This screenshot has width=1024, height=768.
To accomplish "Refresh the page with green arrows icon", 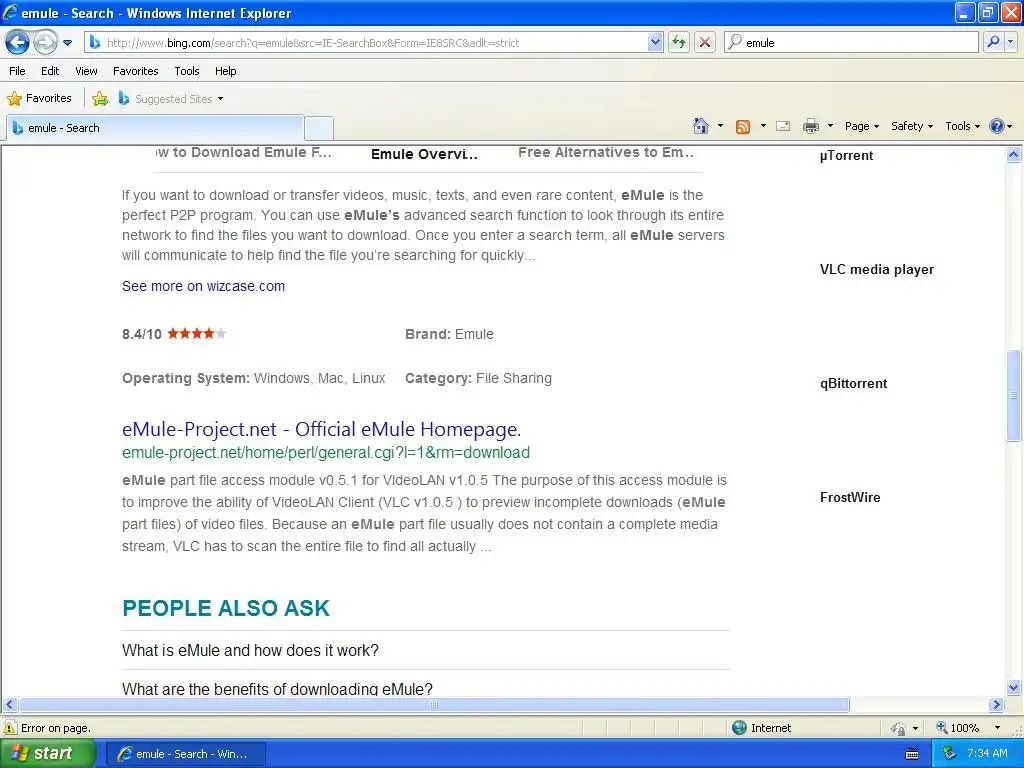I will point(679,43).
